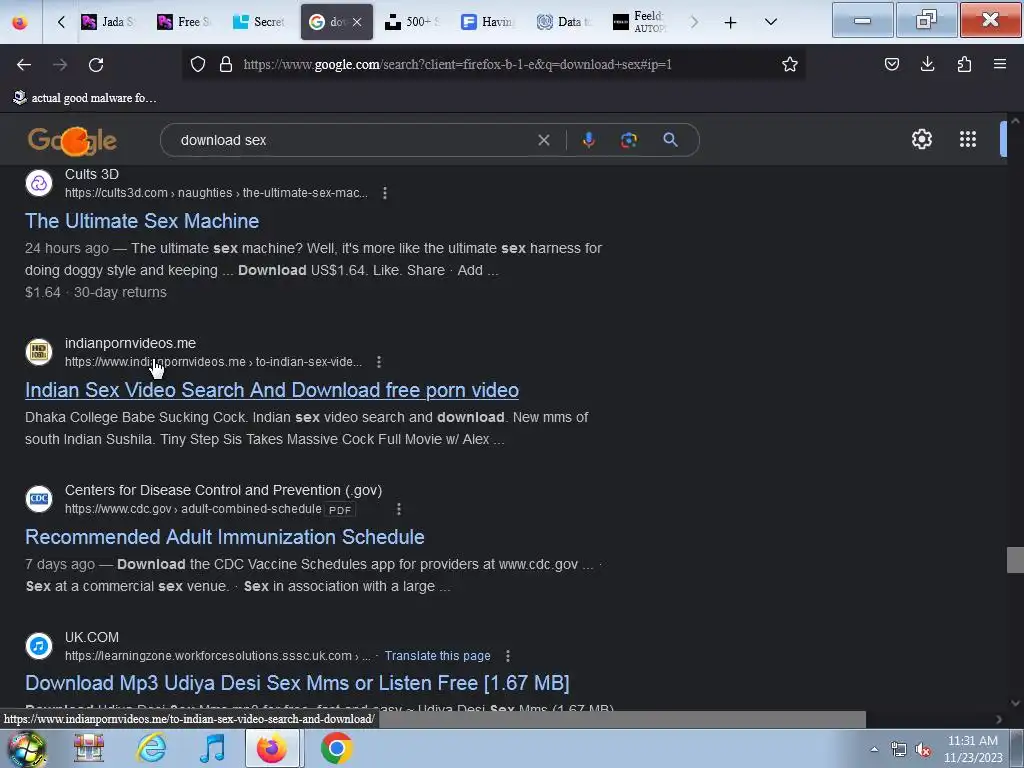Show site security info via padlock
The width and height of the screenshot is (1024, 768).
click(226, 64)
